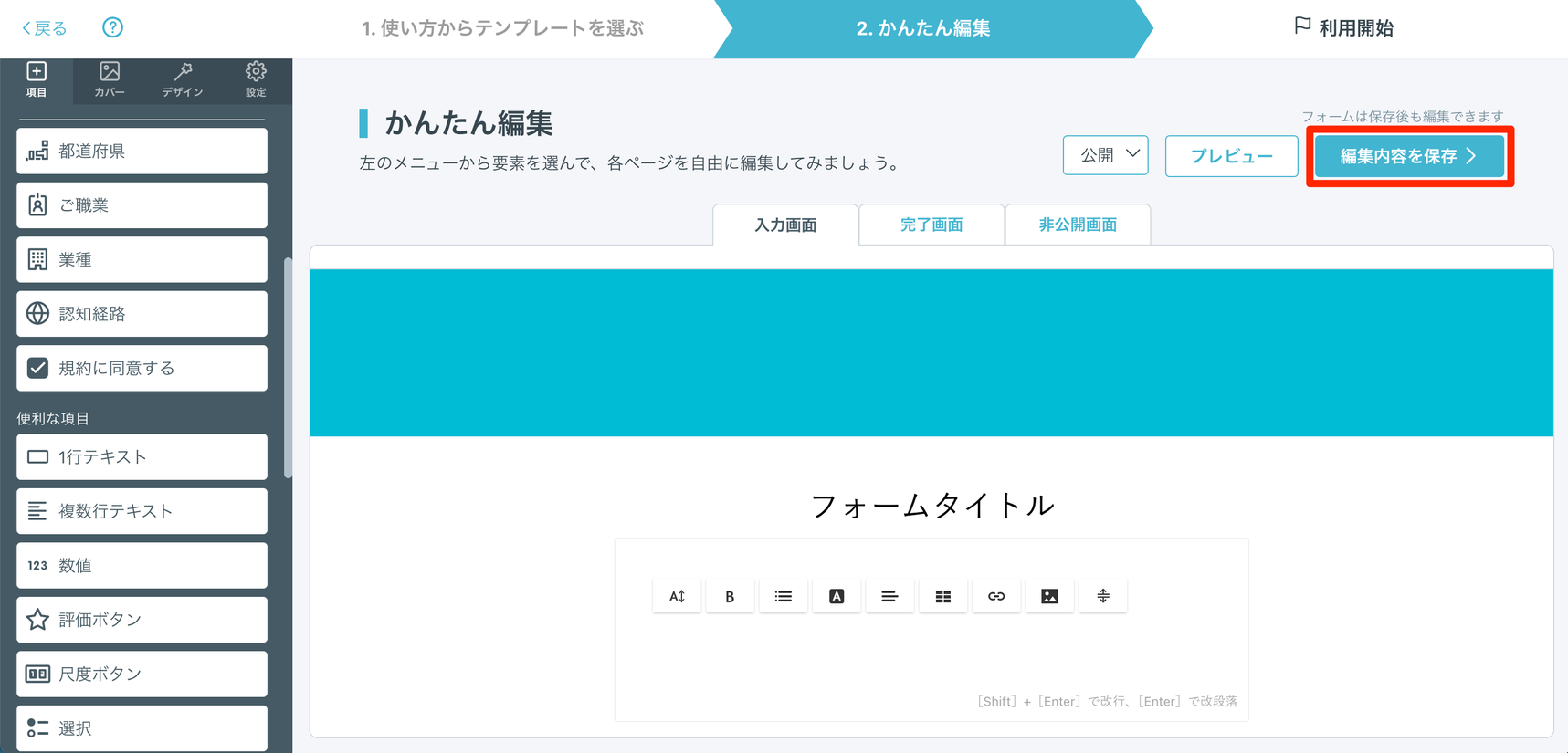Switch to the 完了画面 tab
The image size is (1568, 753).
pyautogui.click(x=931, y=225)
